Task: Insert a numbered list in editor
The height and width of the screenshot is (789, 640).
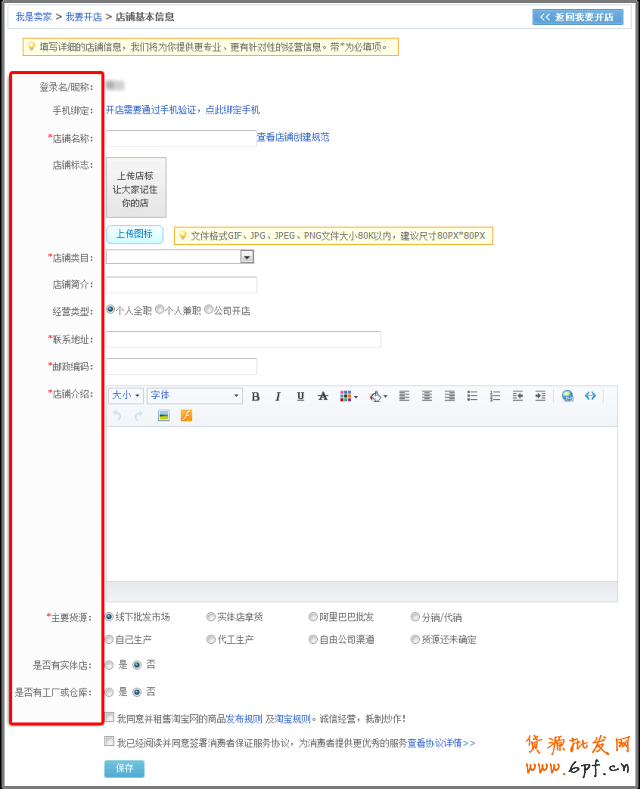Action: [494, 396]
